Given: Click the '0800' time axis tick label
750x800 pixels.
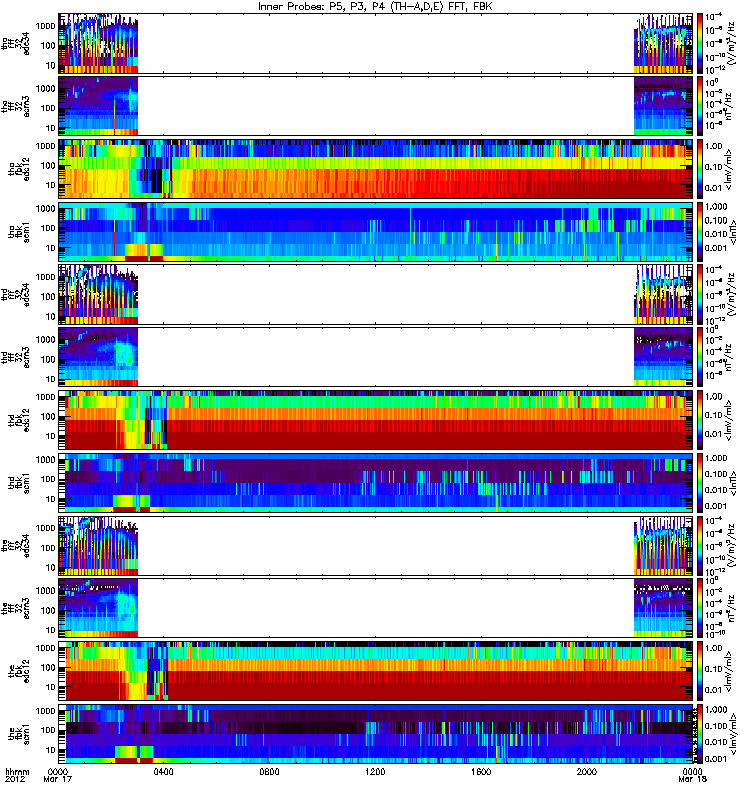Looking at the screenshot, I should click(269, 772).
